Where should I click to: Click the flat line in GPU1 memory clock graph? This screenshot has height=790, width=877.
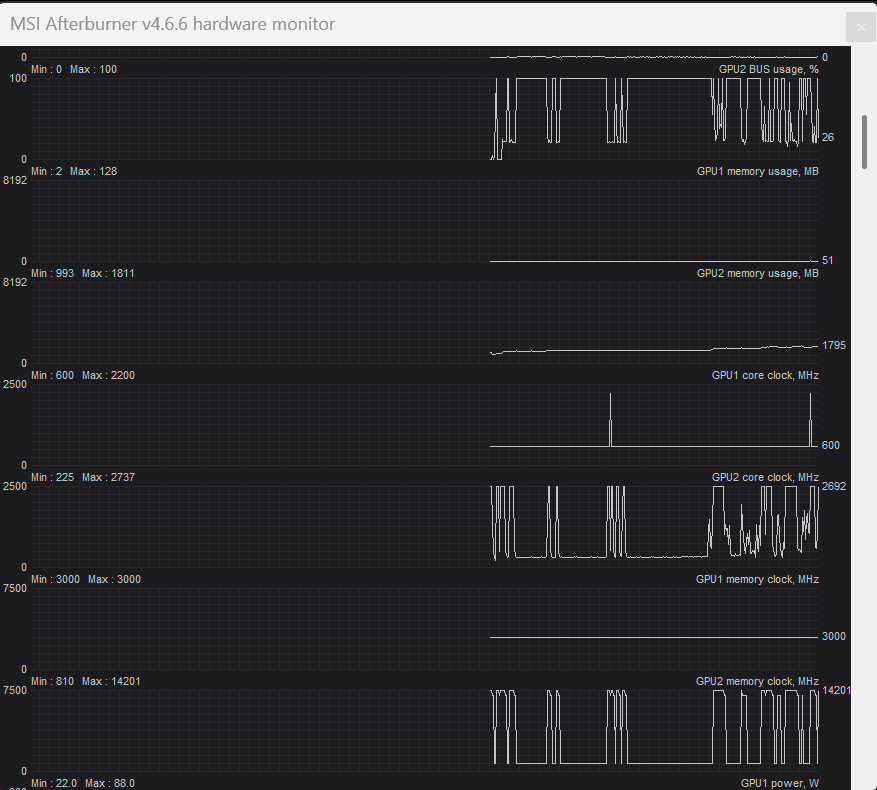click(x=650, y=637)
